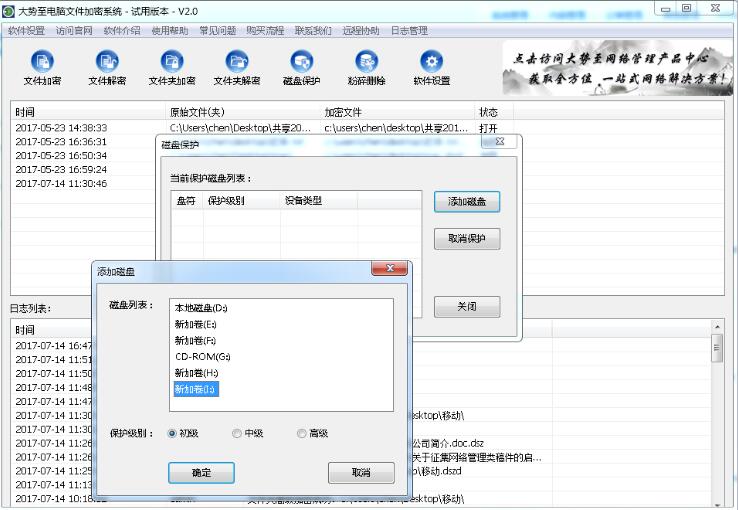738x510 pixels.
Task: Click the 添加磁盘 button in 磁盘保护 dialog
Action: (x=467, y=202)
